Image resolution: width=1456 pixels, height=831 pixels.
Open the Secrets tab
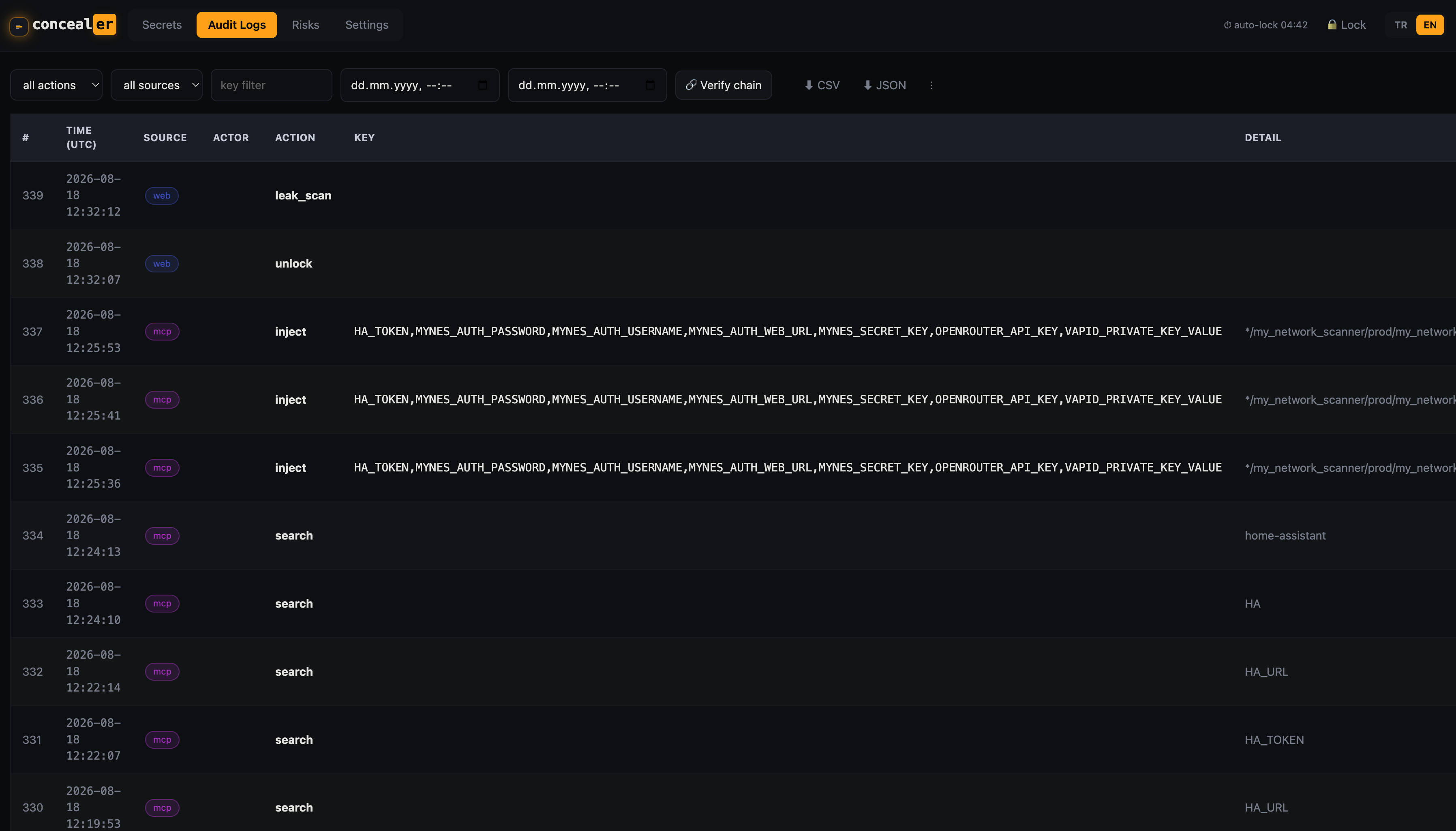click(x=162, y=25)
